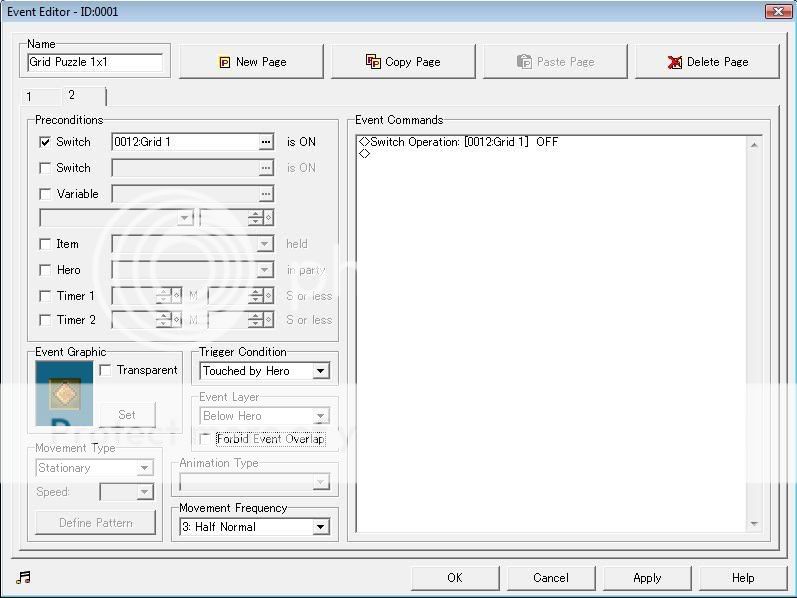Uncheck the first Switch precondition
This screenshot has width=797, height=598.
(45, 142)
